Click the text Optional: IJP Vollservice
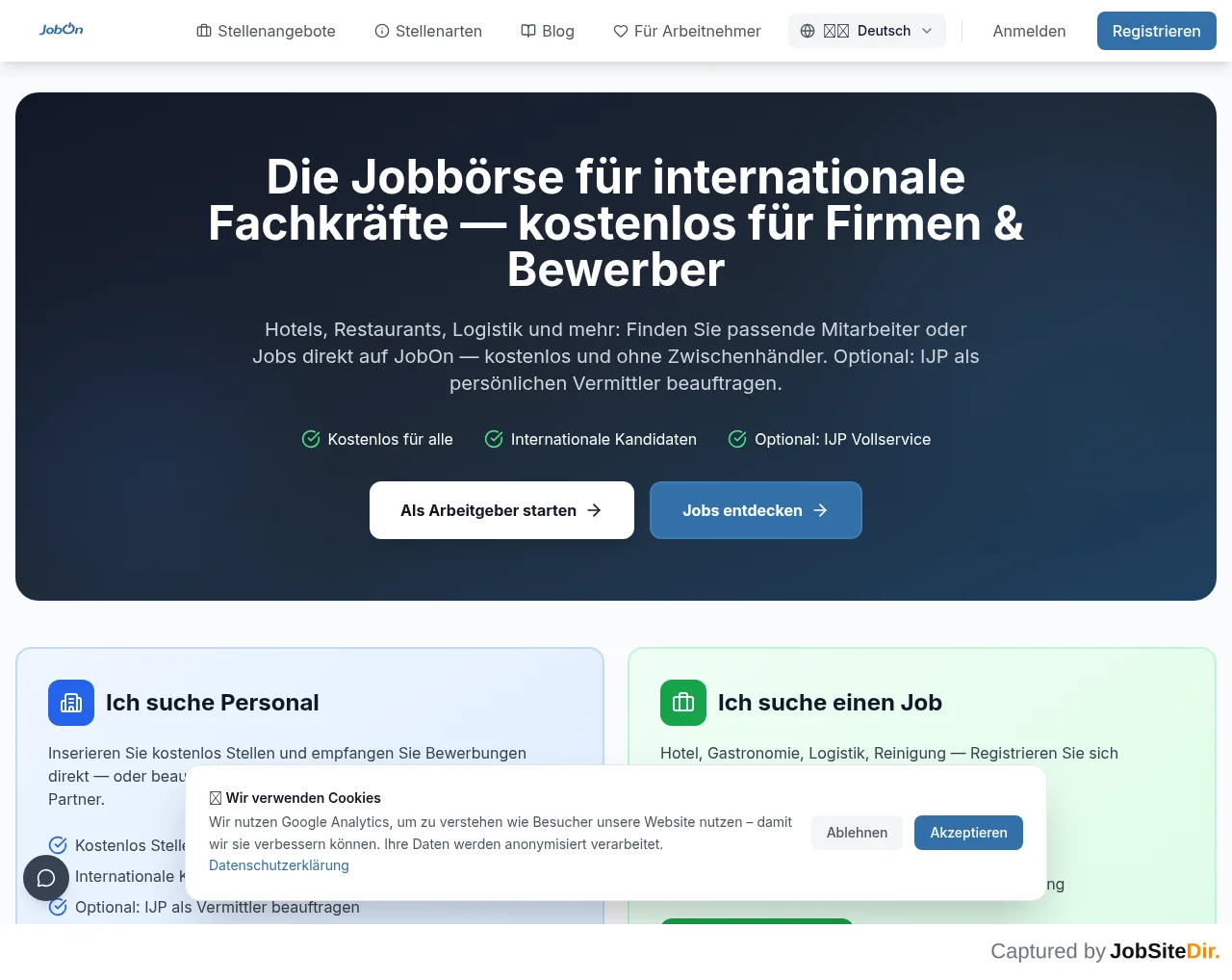 [842, 439]
